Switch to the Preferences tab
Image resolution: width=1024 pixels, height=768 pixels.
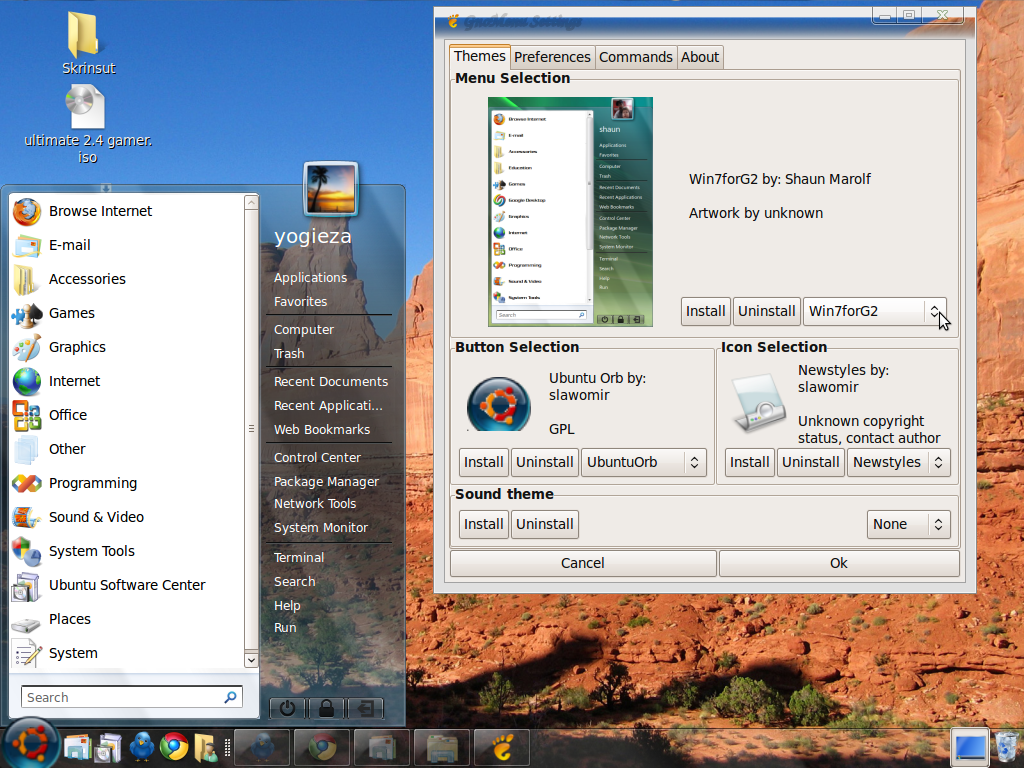[552, 57]
